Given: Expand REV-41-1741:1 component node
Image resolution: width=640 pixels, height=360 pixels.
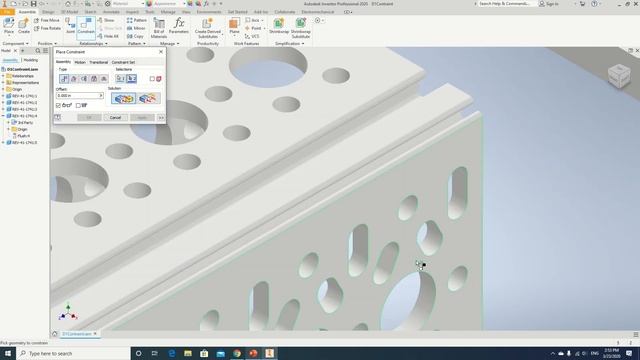Looking at the screenshot, I should tap(3, 96).
